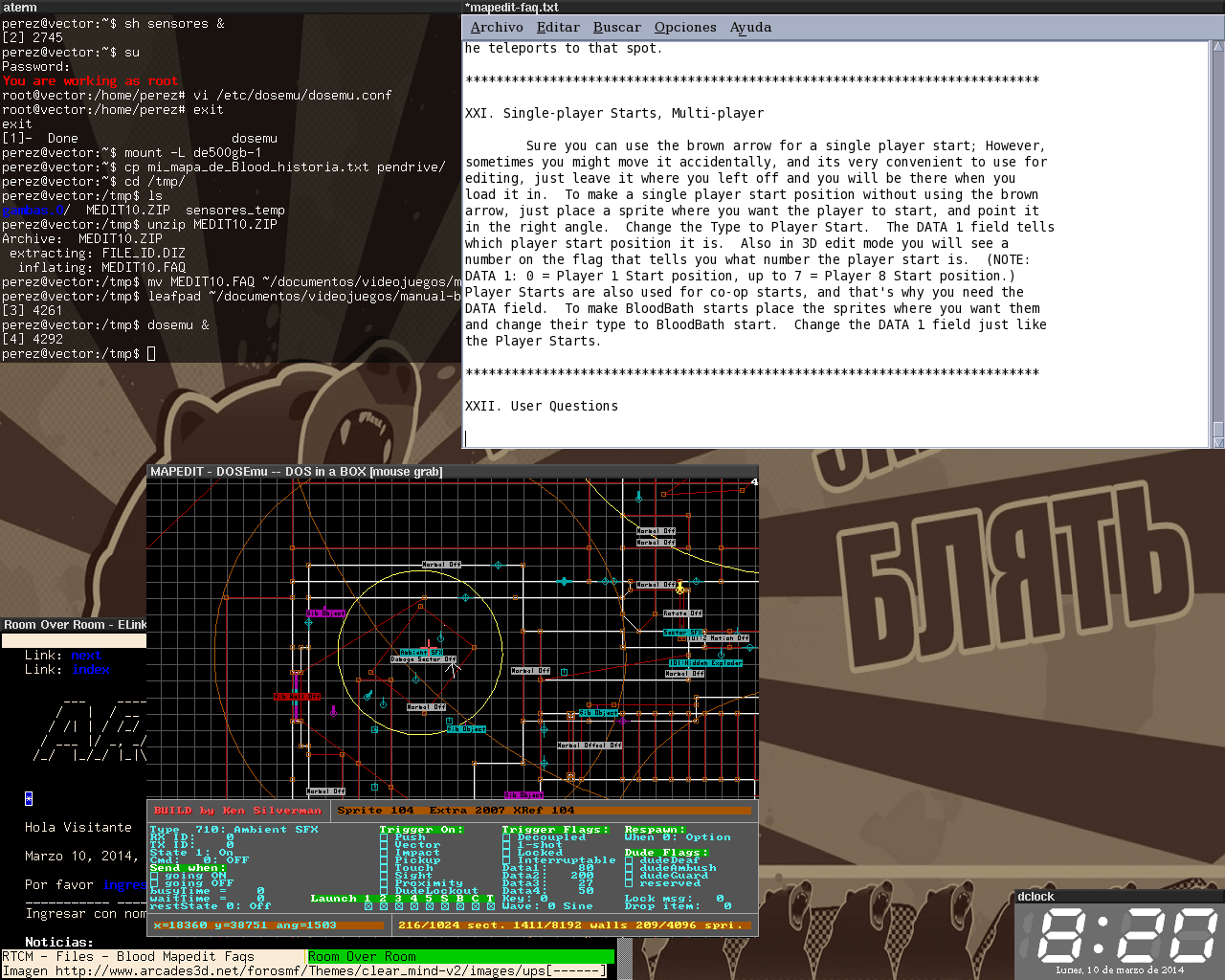Uncheck the Launch 4 box
The height and width of the screenshot is (980, 1225).
[414, 906]
